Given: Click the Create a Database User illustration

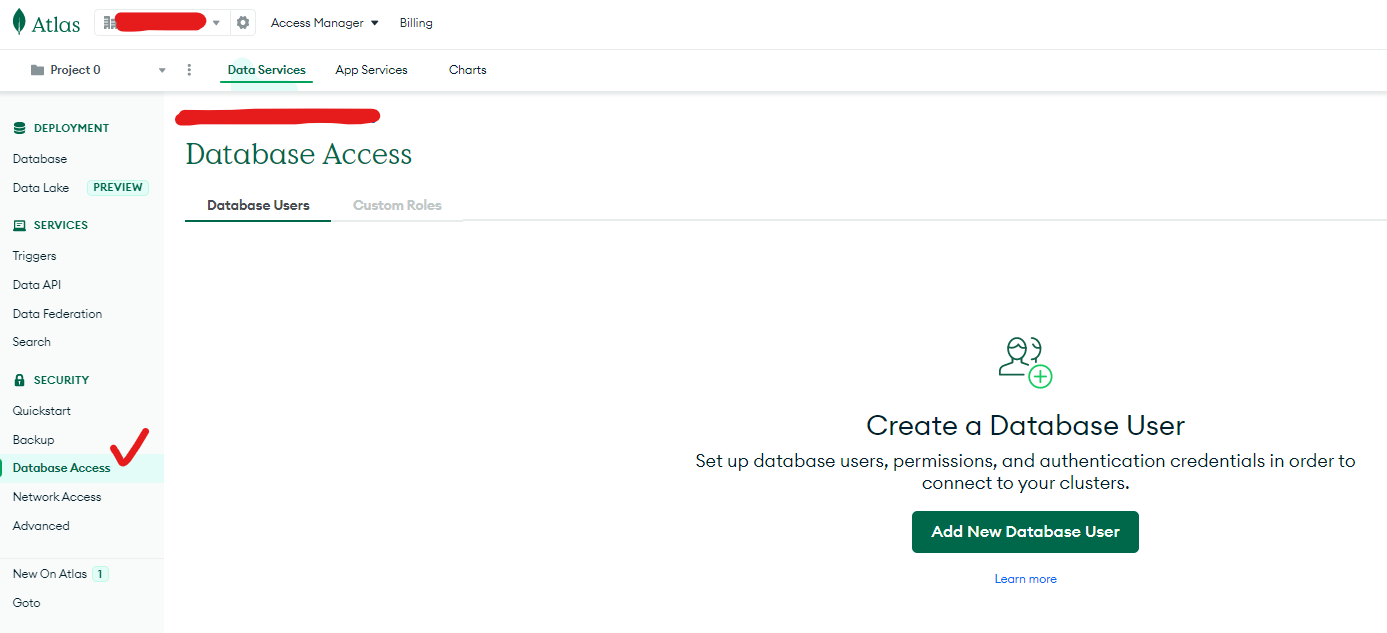Looking at the screenshot, I should pyautogui.click(x=1025, y=362).
